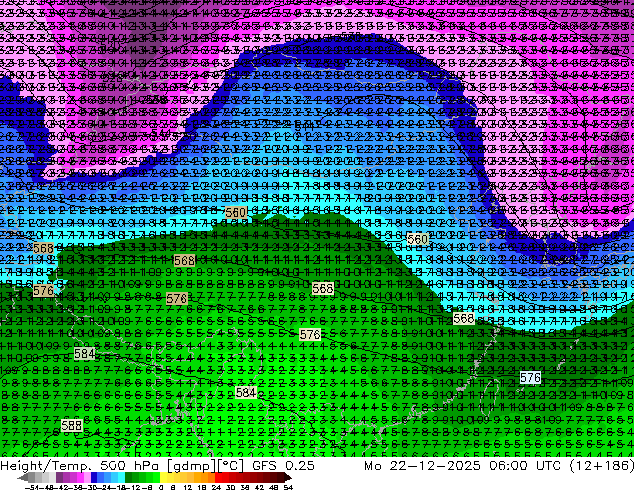634x490 pixels.
Task: Click the 'GFS' model name
Action: 264,465
